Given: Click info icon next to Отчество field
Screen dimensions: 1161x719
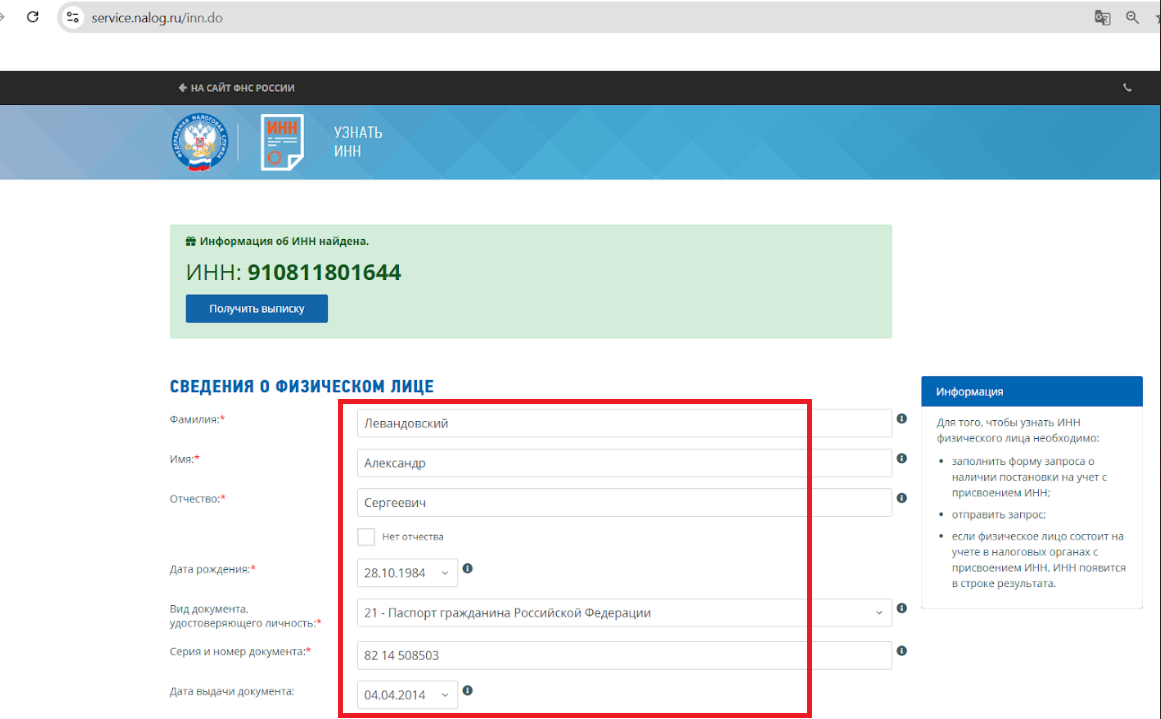Looking at the screenshot, I should tap(901, 498).
